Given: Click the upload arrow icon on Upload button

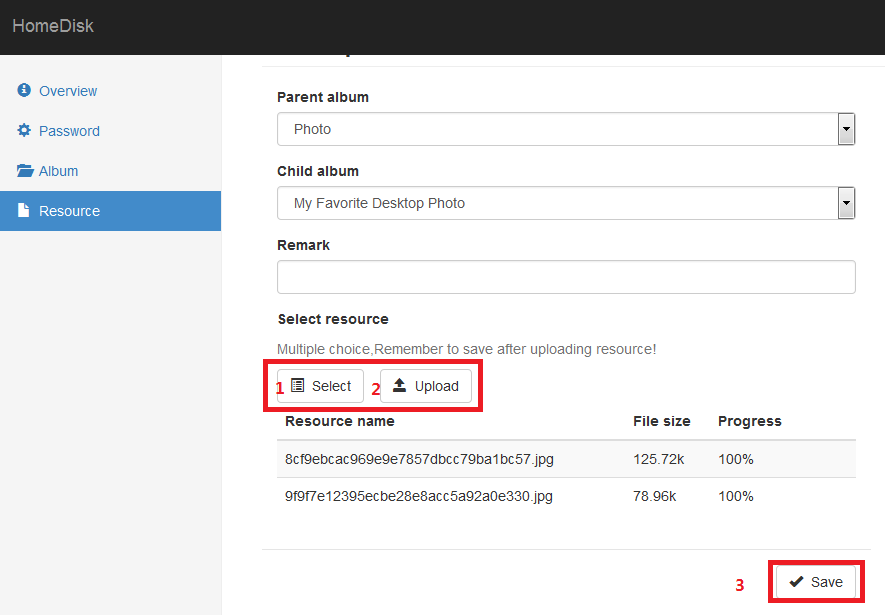Looking at the screenshot, I should (400, 386).
